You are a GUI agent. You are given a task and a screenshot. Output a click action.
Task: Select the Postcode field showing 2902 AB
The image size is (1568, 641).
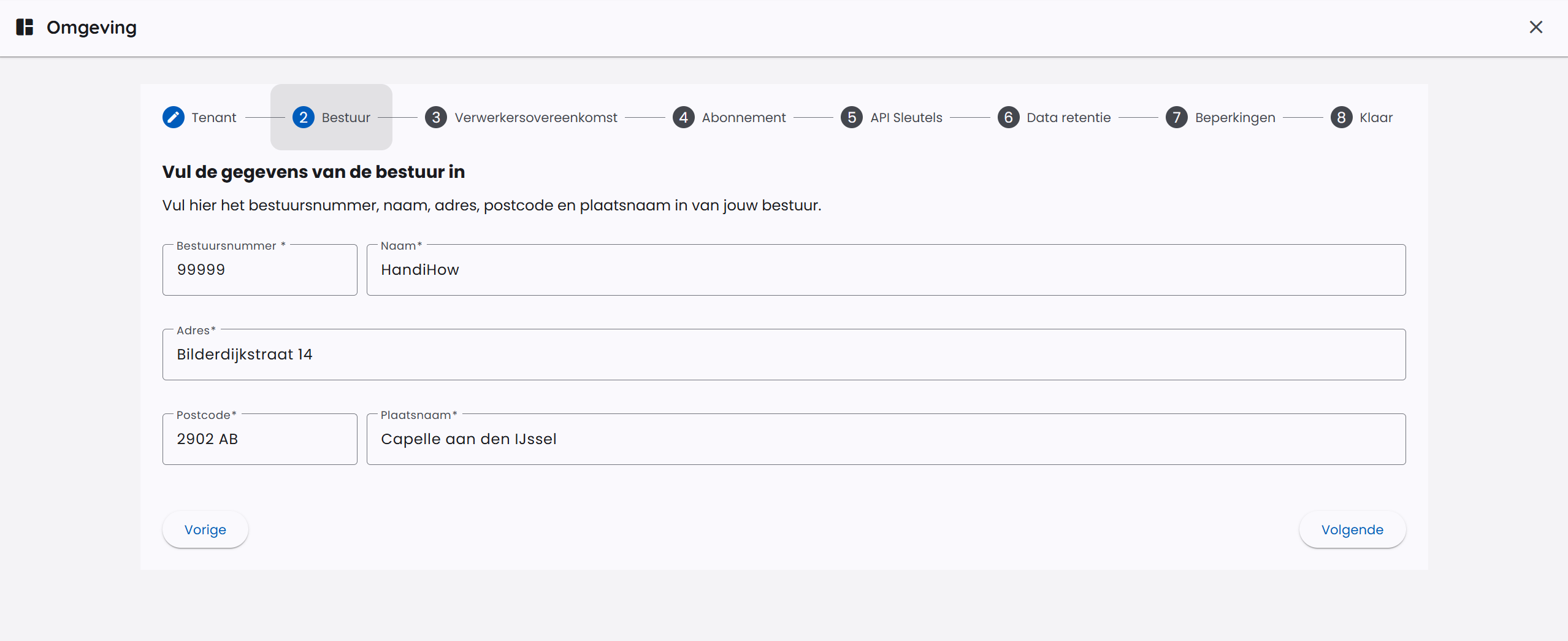pos(259,439)
